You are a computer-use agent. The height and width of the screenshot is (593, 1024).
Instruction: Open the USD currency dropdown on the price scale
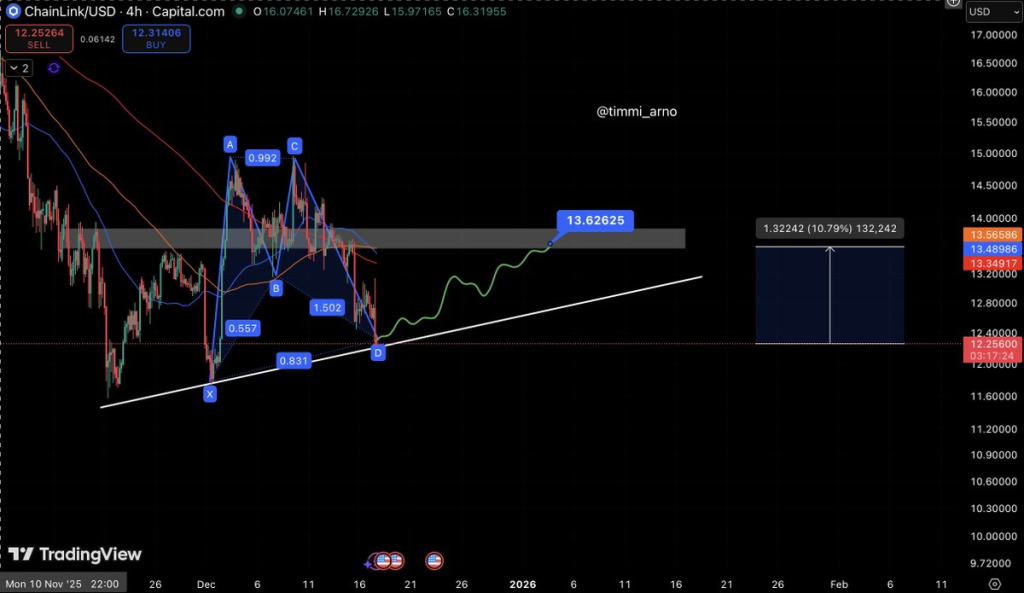[x=992, y=11]
